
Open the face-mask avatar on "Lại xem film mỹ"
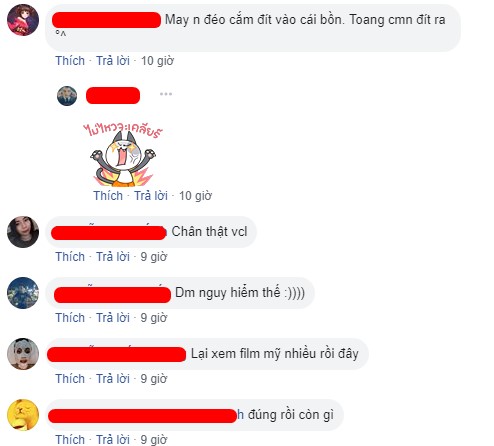tap(23, 354)
